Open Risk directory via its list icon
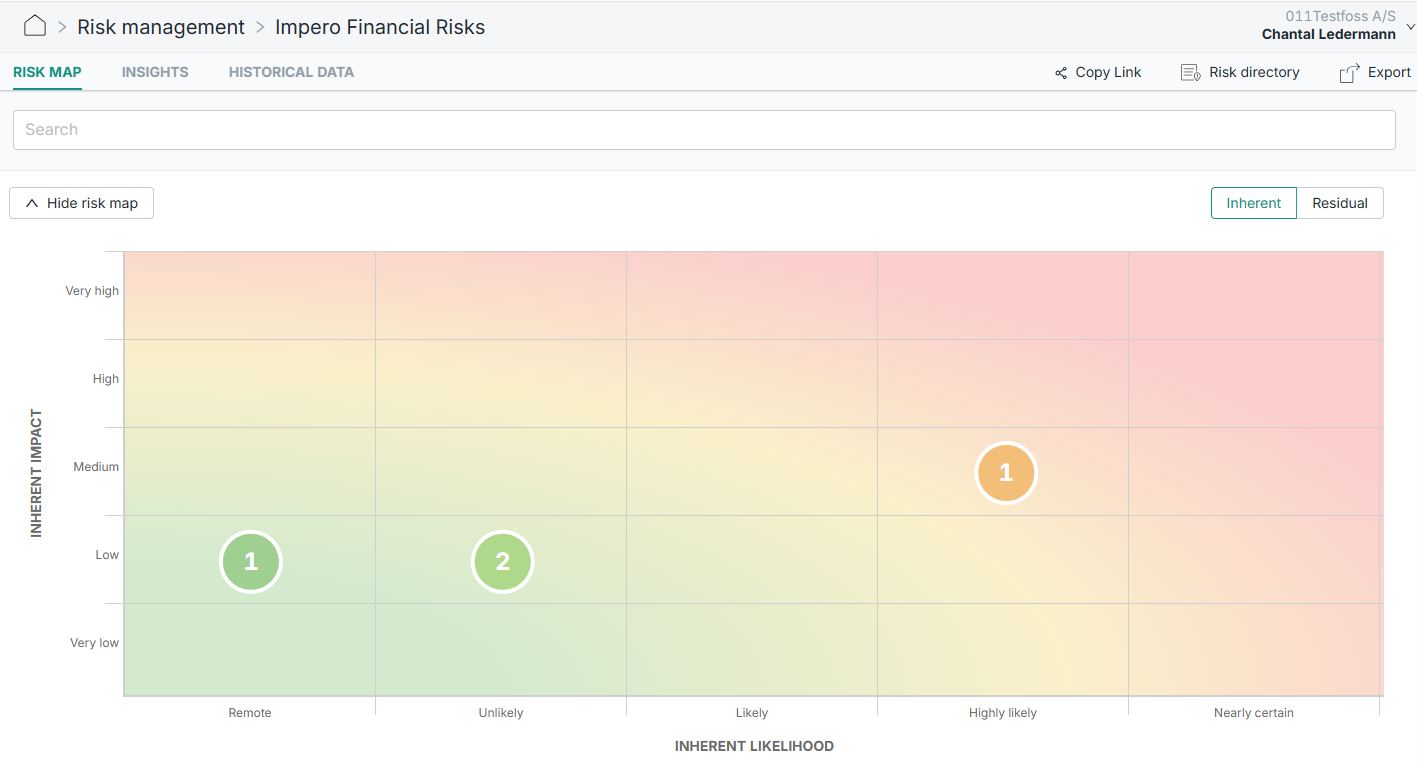 pyautogui.click(x=1190, y=73)
